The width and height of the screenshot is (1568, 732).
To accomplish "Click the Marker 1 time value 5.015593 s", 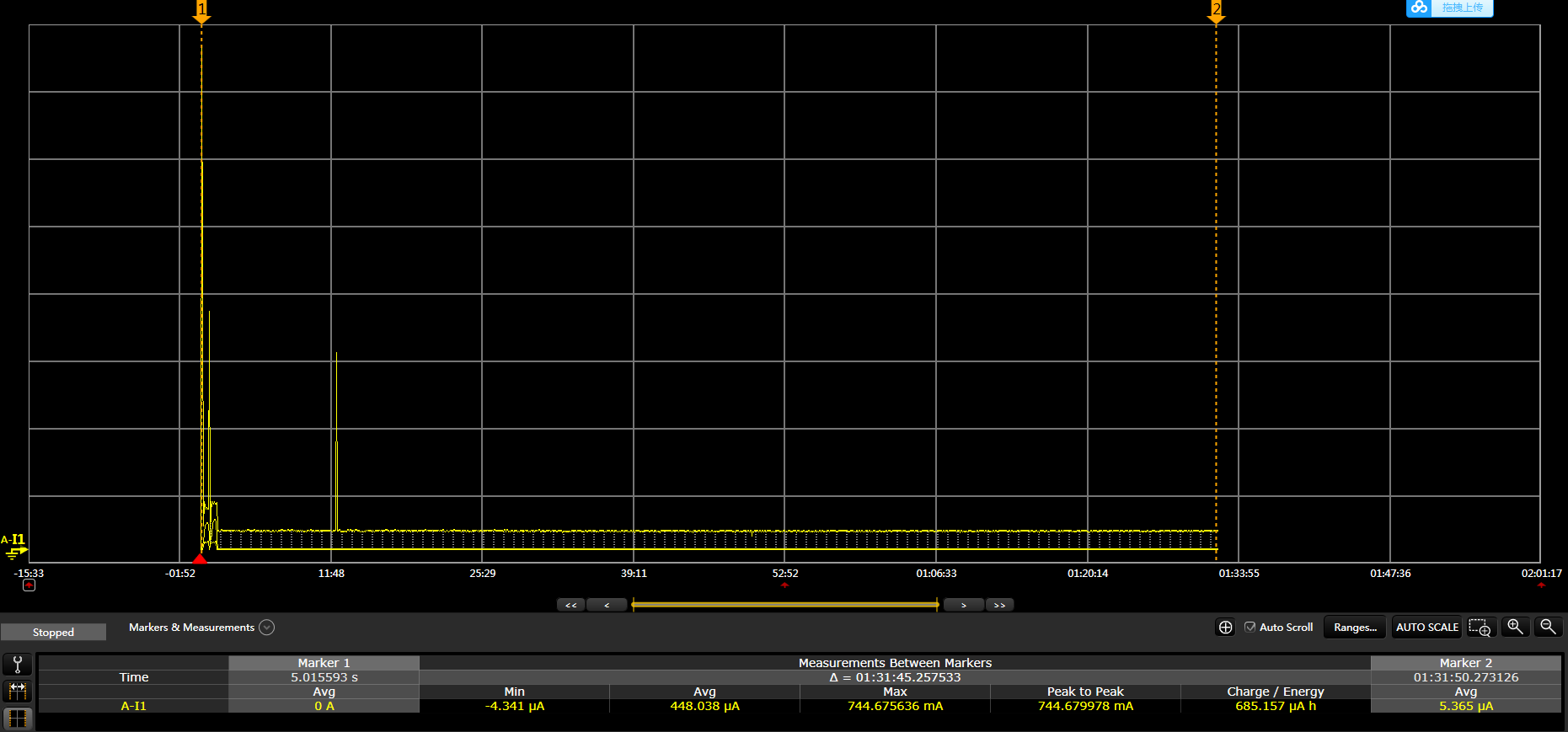I will [324, 677].
